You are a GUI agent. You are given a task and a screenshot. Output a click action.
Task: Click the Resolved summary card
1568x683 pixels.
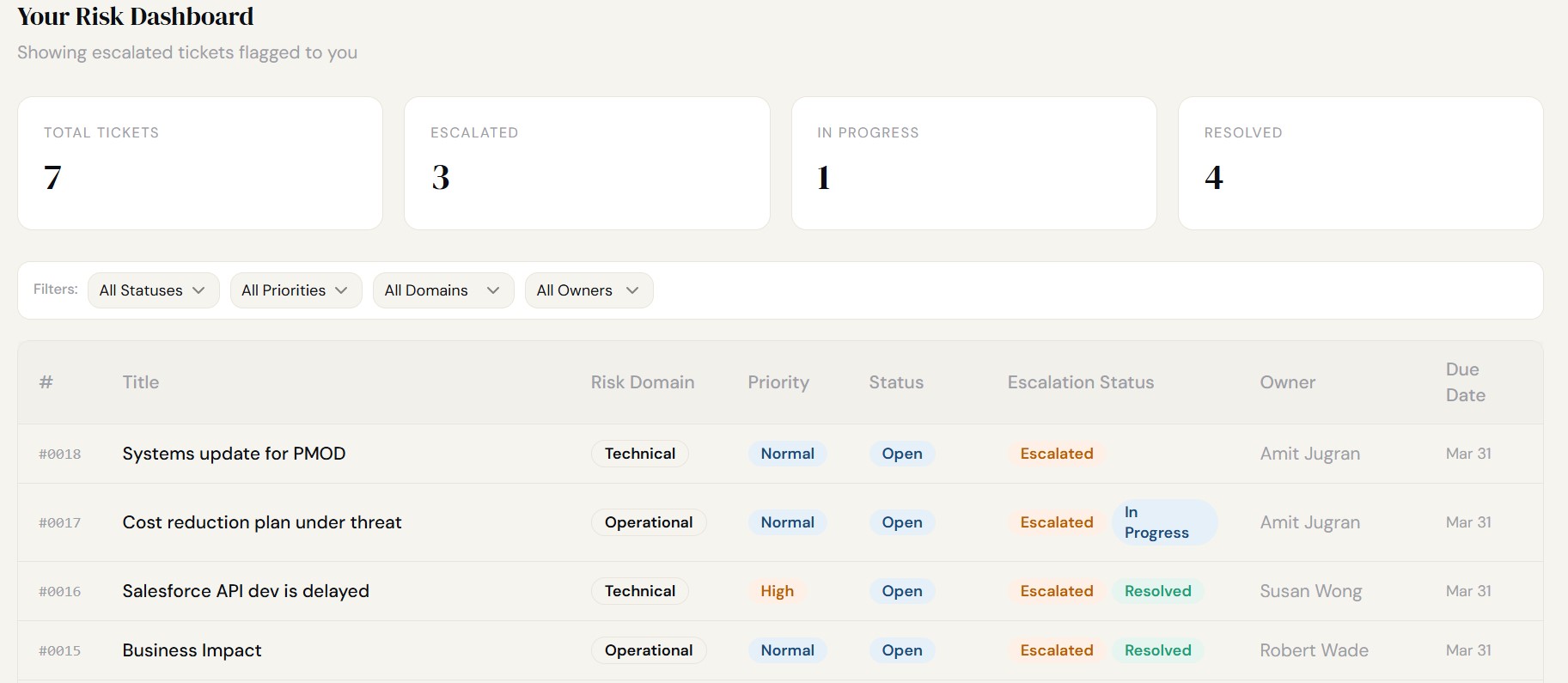(x=1360, y=163)
